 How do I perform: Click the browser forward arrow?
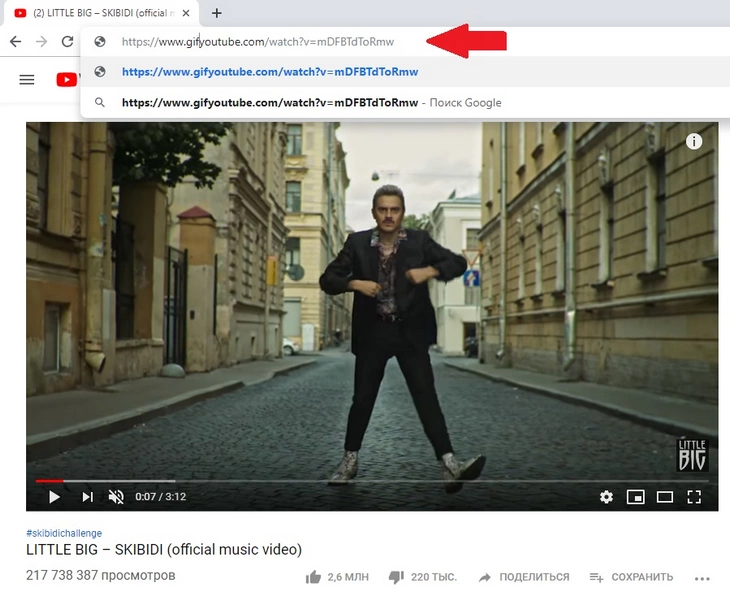41,41
